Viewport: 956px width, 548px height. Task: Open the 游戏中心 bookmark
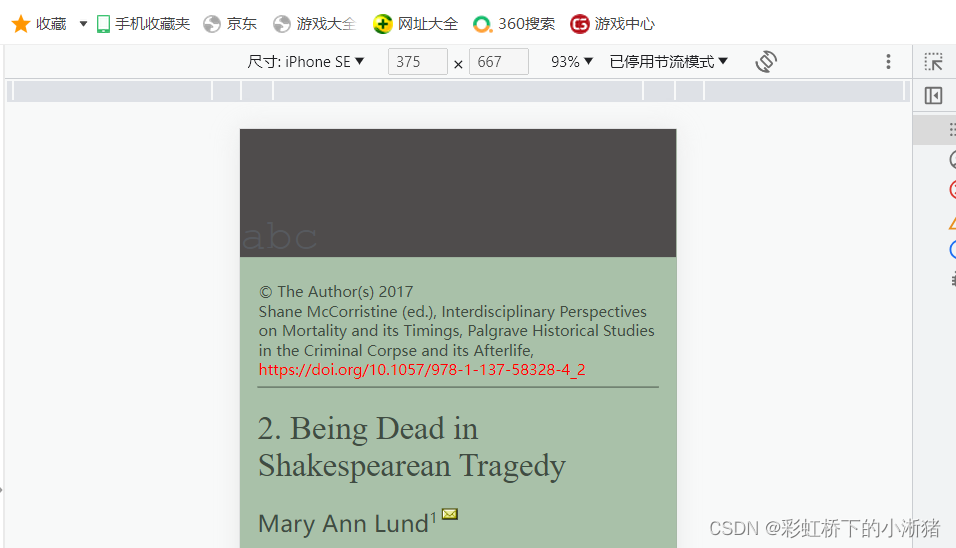point(612,24)
